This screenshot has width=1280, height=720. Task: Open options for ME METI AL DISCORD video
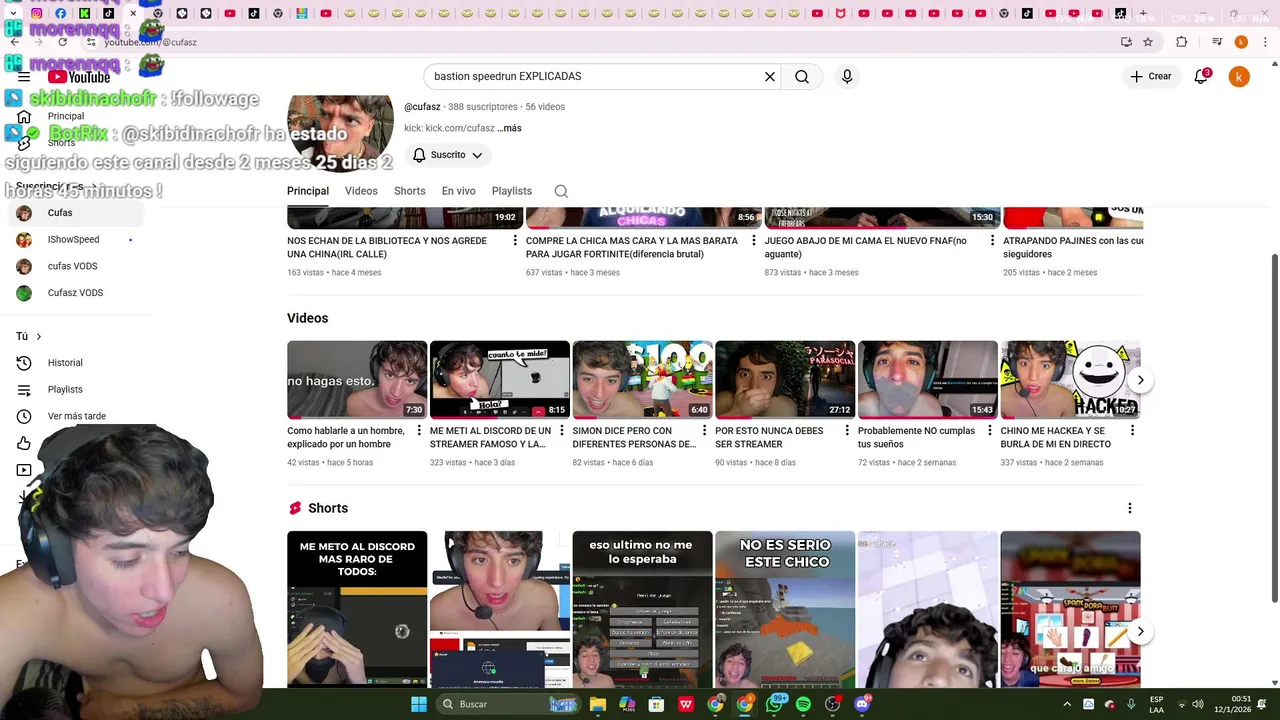[561, 431]
